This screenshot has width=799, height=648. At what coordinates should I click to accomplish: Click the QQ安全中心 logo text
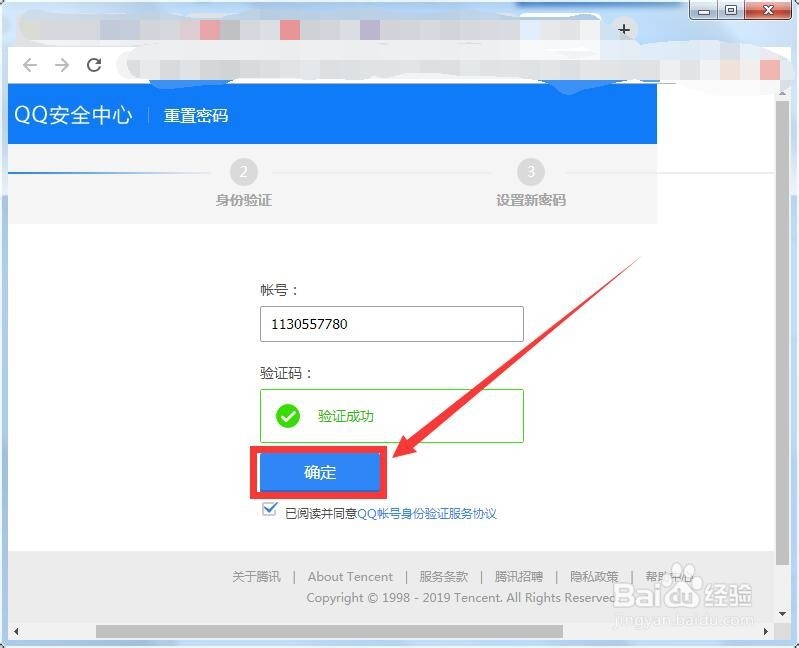click(x=73, y=115)
